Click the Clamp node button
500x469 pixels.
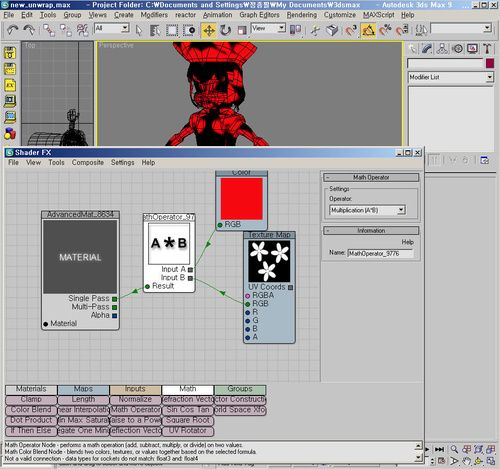[x=31, y=400]
